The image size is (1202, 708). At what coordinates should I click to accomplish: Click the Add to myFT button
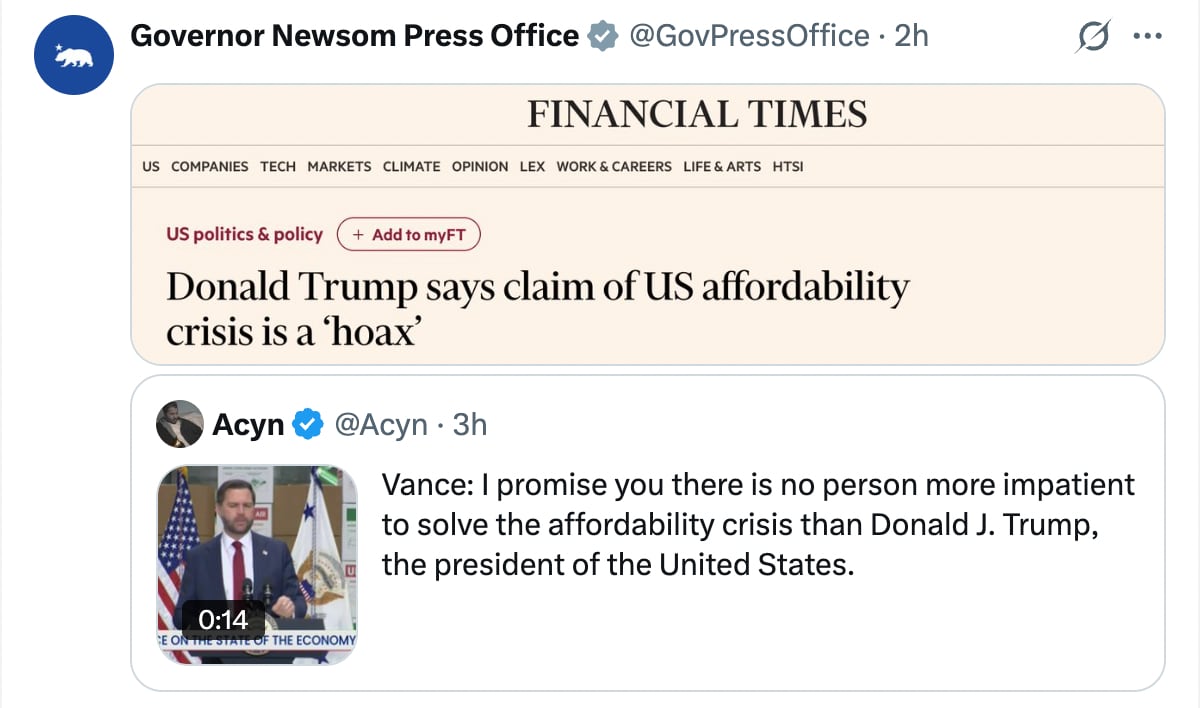click(409, 235)
